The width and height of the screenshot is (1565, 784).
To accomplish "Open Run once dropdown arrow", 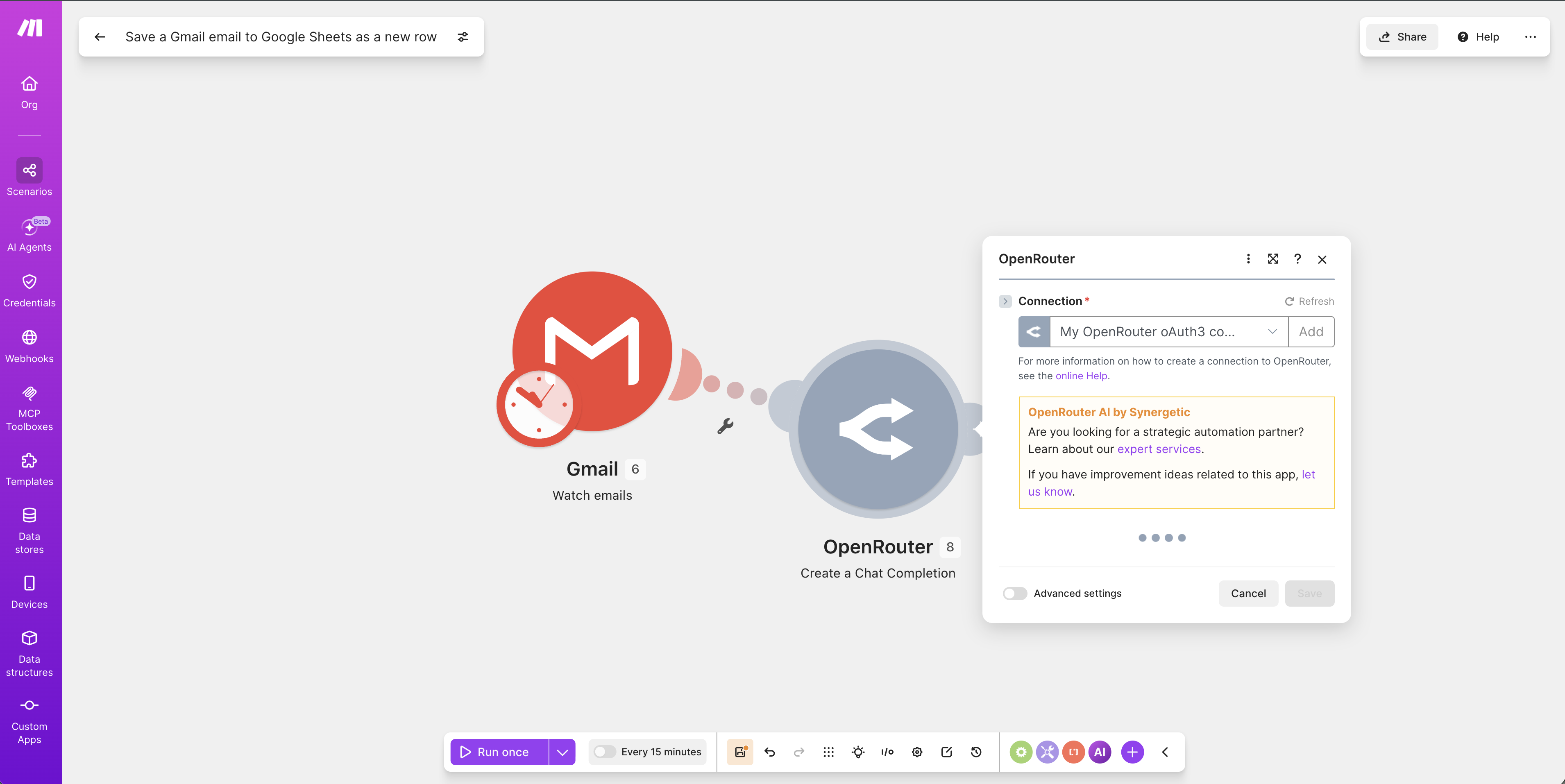I will click(562, 752).
